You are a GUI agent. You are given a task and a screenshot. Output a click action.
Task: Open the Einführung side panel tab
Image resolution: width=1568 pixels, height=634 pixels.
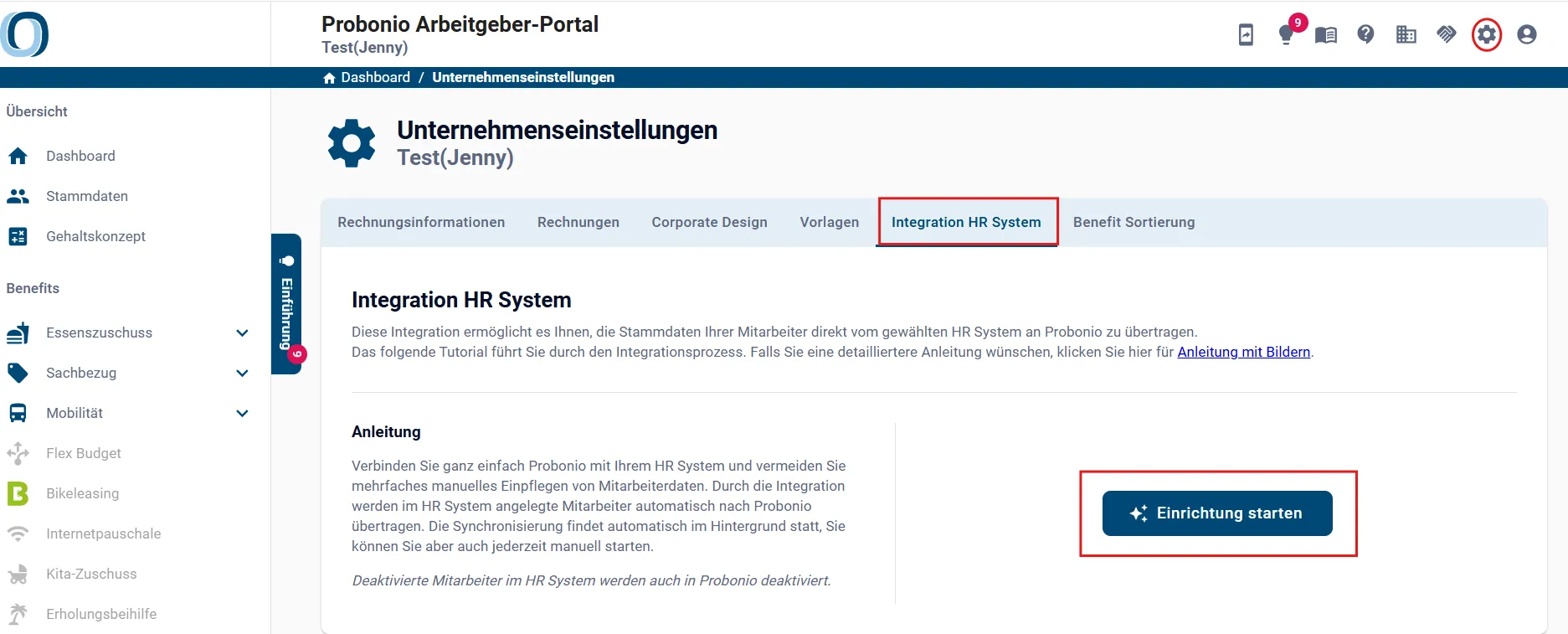coord(287,304)
